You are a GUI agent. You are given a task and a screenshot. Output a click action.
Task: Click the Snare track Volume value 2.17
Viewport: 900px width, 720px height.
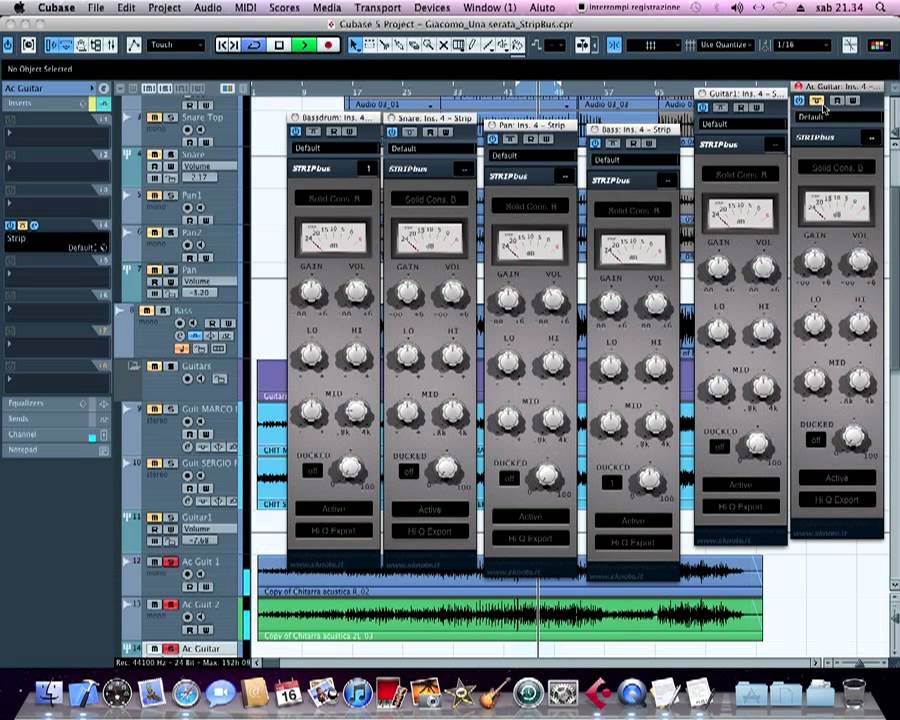pyautogui.click(x=200, y=177)
